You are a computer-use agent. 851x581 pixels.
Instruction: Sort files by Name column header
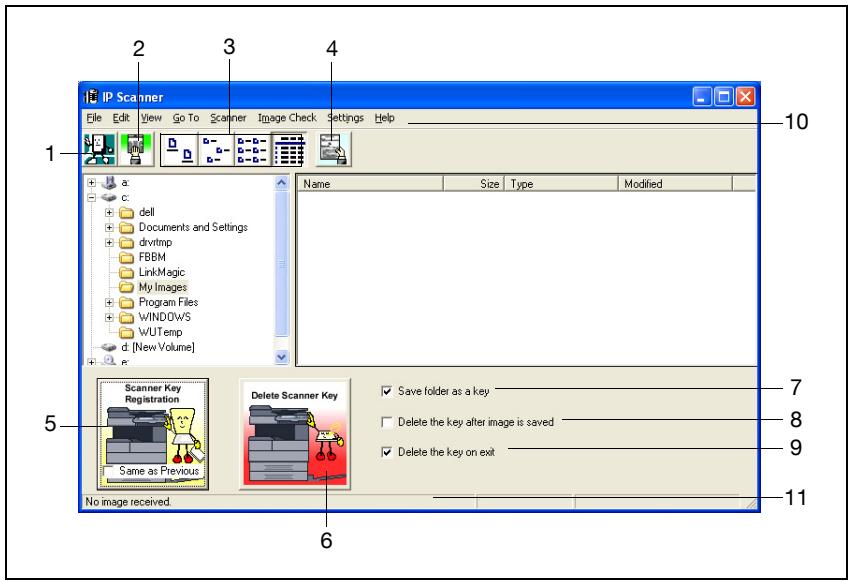371,184
